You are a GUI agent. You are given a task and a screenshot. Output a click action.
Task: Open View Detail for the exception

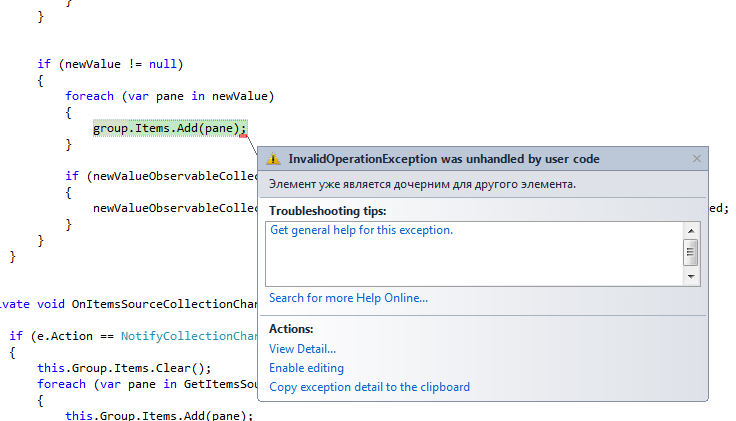(302, 349)
